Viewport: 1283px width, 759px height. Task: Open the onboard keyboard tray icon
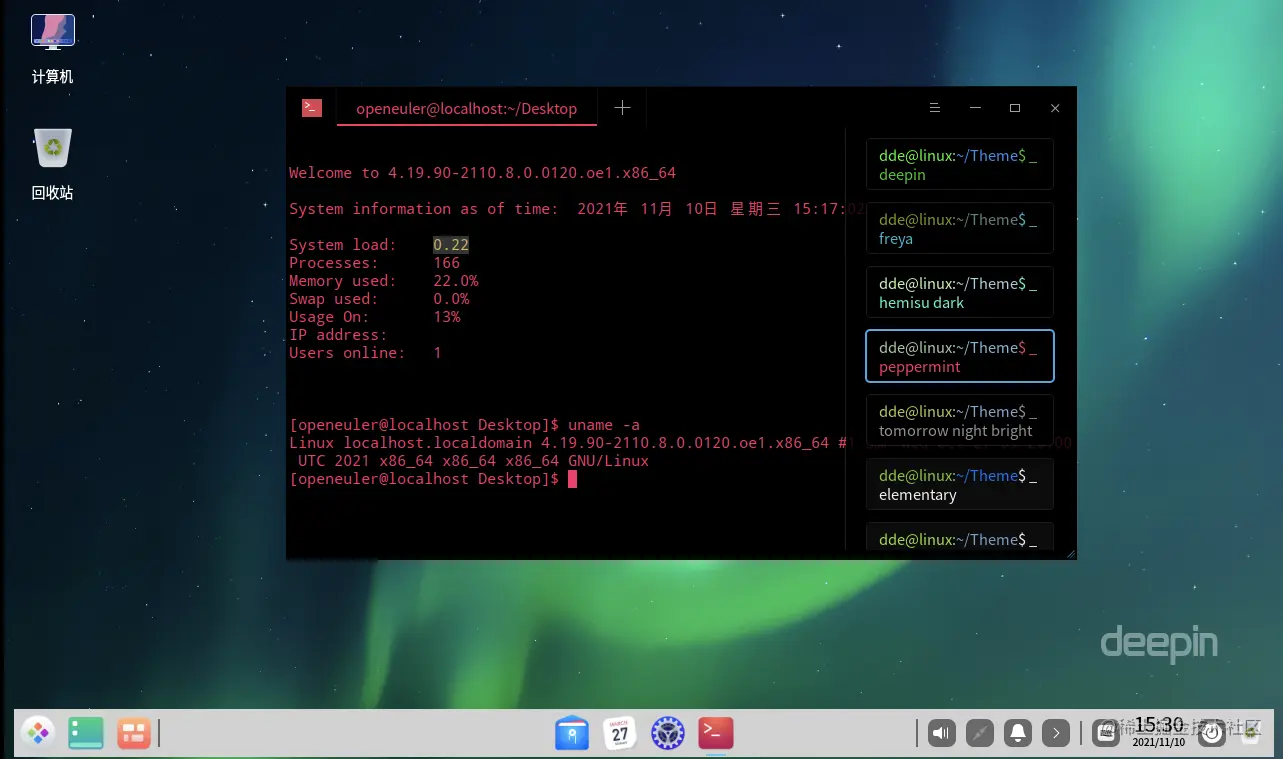coord(1105,733)
